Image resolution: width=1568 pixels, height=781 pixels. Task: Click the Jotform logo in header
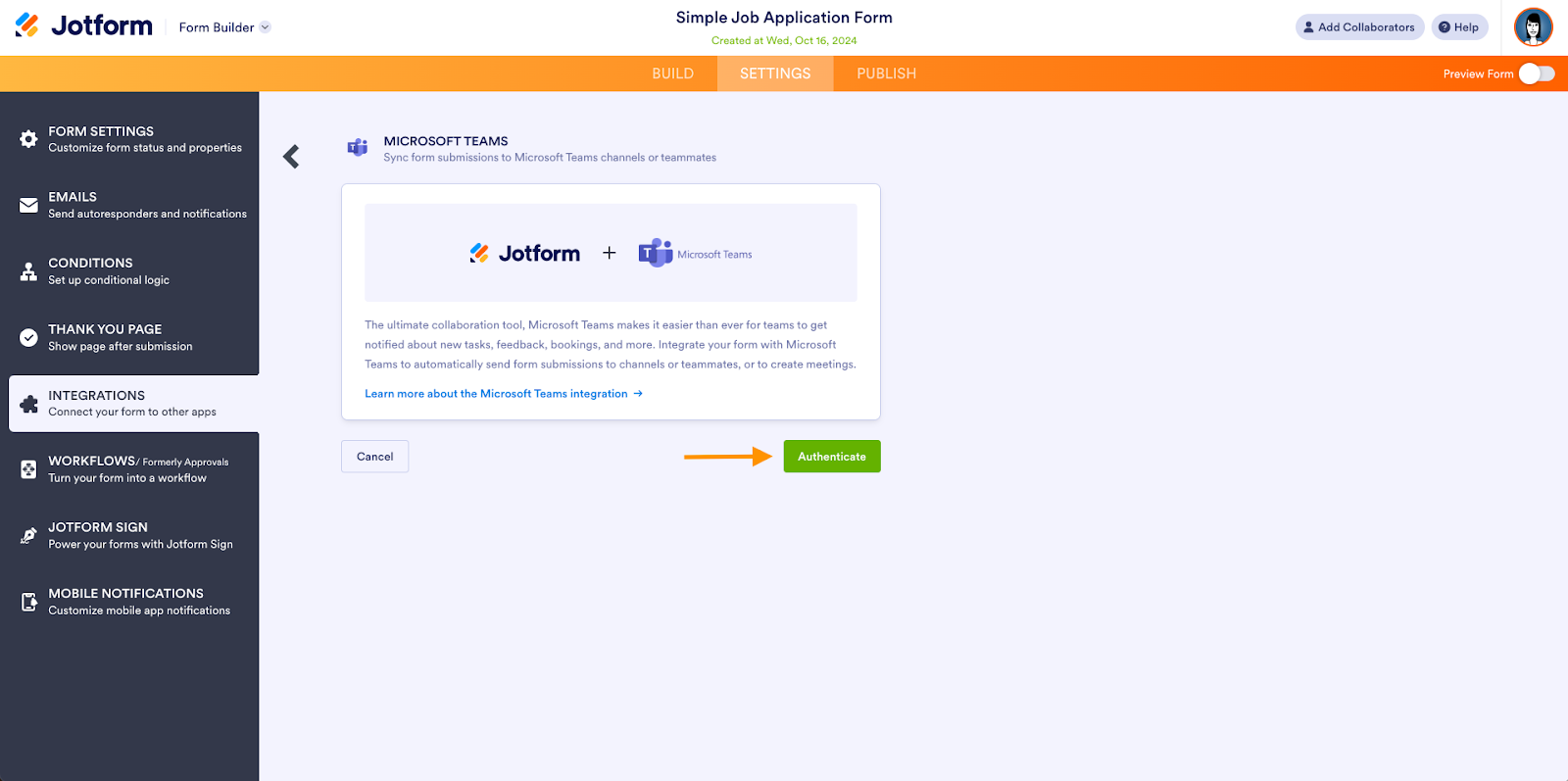[84, 25]
